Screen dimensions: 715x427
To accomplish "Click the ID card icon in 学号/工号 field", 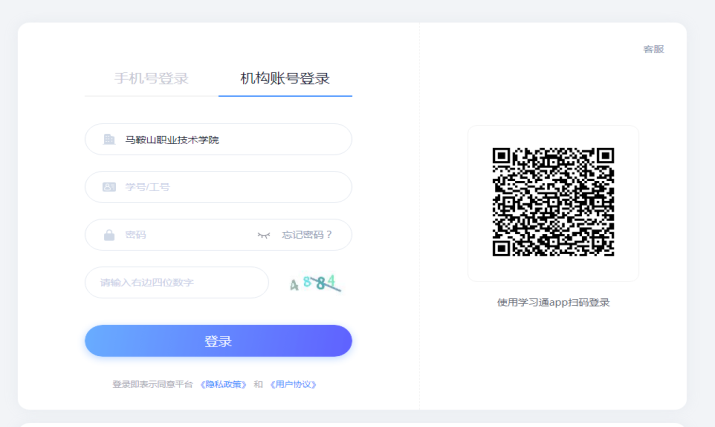I will pos(109,187).
